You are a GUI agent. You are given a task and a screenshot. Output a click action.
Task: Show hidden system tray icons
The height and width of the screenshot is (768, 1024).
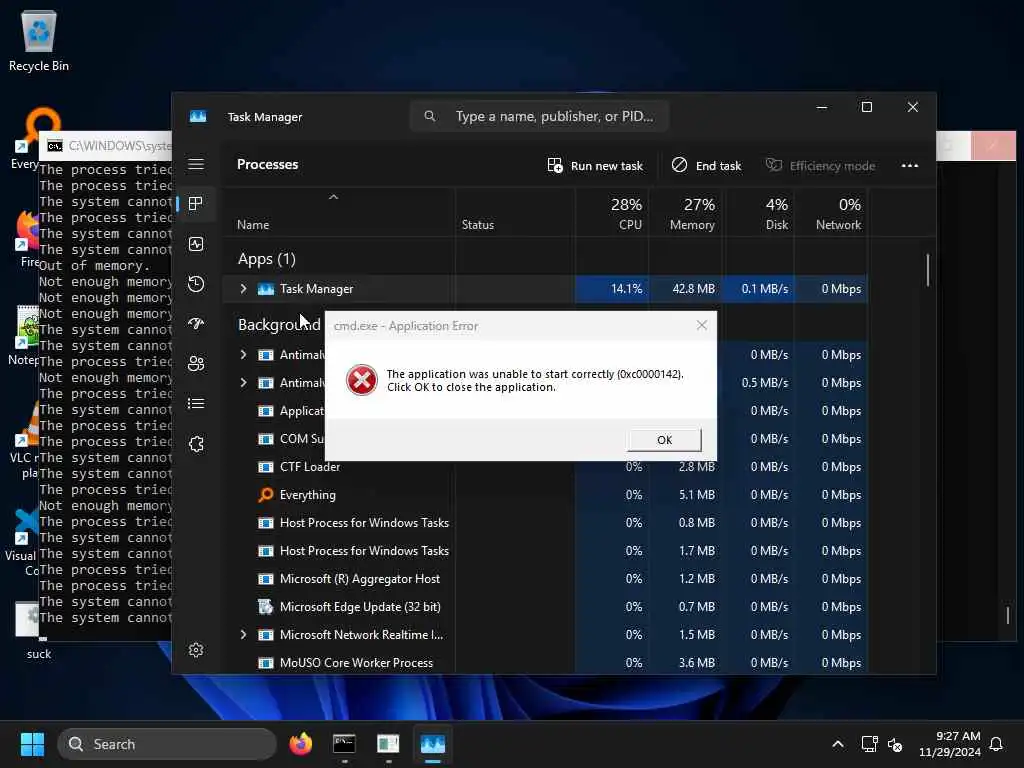838,744
